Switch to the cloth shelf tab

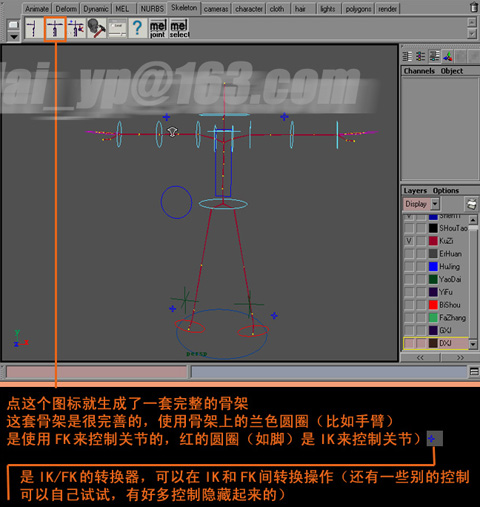(x=277, y=9)
